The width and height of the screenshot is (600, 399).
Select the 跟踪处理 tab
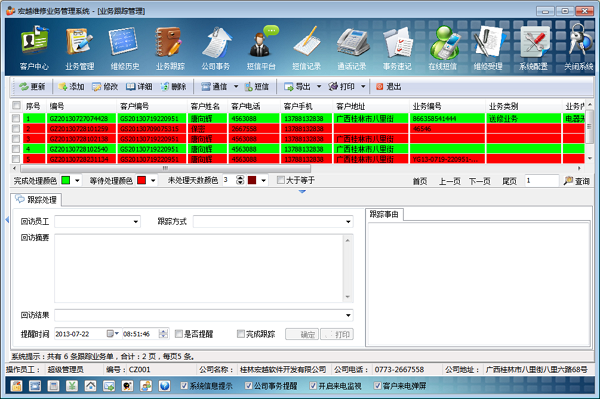click(36, 200)
